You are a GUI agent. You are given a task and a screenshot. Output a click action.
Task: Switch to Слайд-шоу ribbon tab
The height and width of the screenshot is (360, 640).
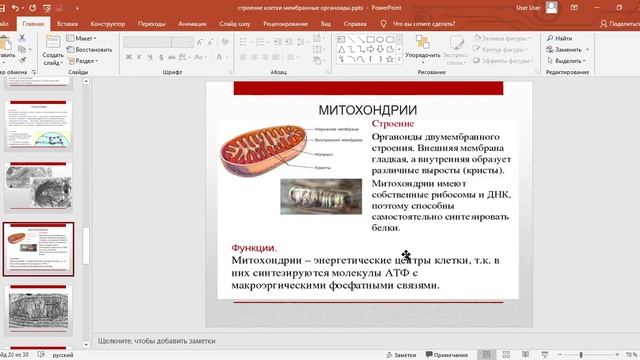coord(235,24)
